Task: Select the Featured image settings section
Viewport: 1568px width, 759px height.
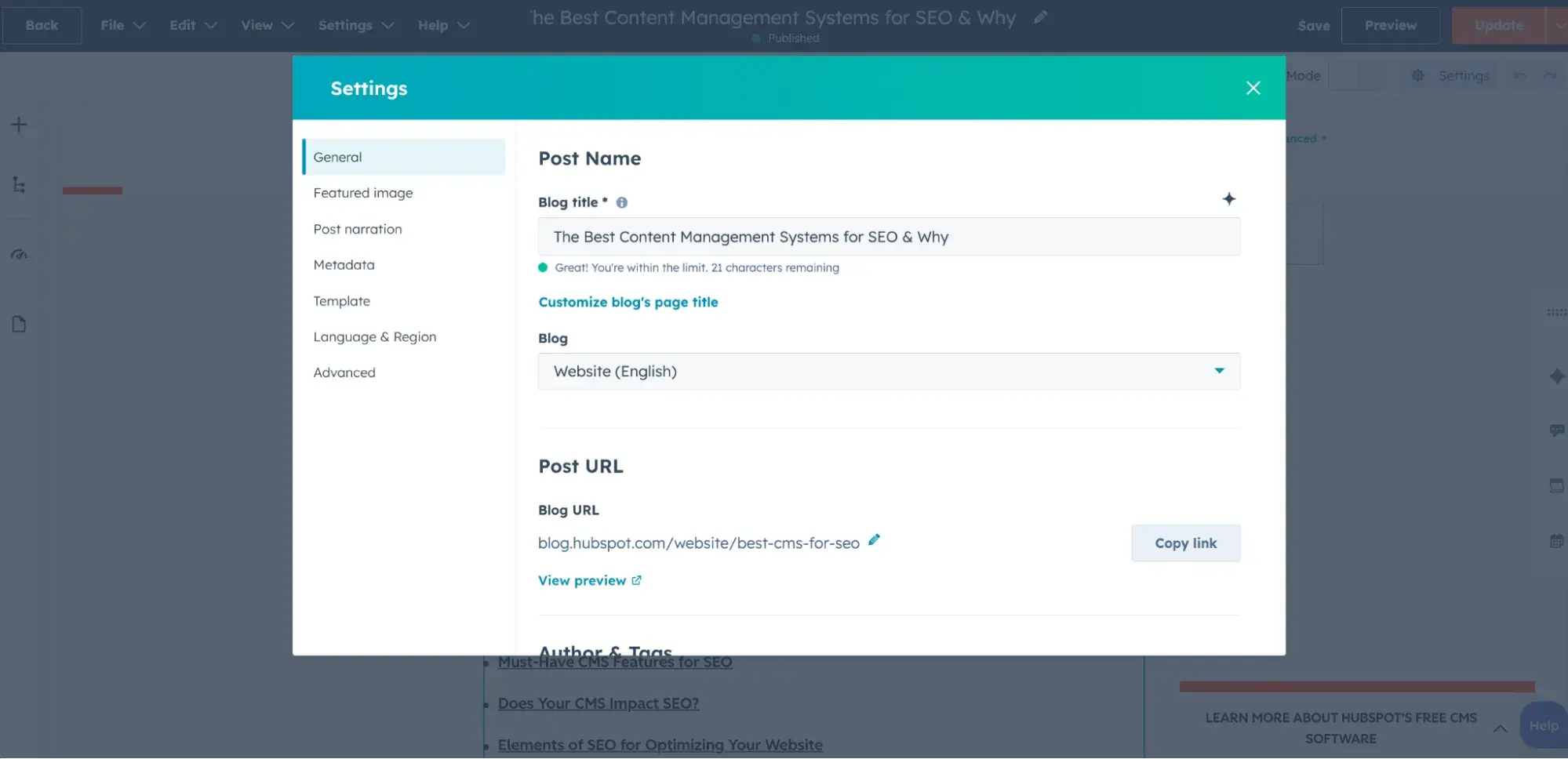Action: point(362,193)
